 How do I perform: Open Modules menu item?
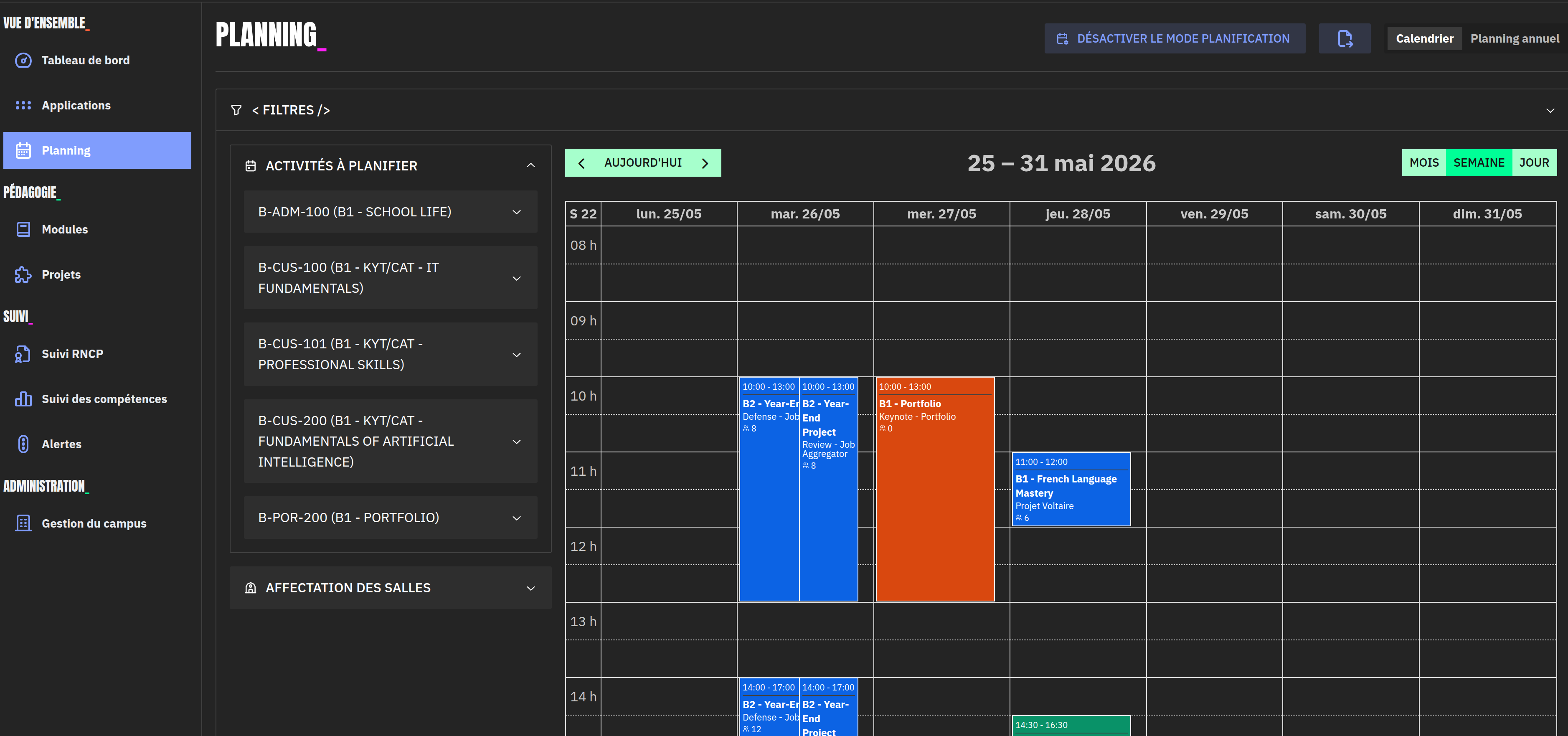(x=97, y=229)
